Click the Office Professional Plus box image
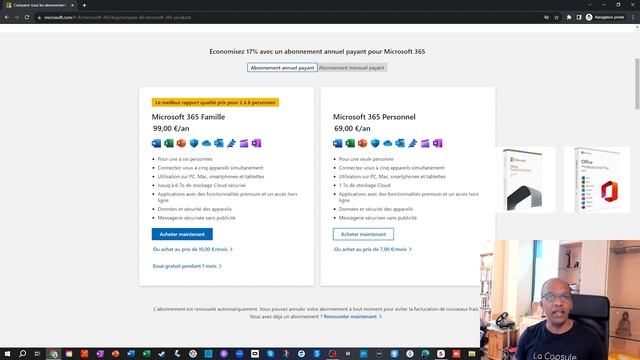This screenshot has width=640, height=360. pos(597,180)
